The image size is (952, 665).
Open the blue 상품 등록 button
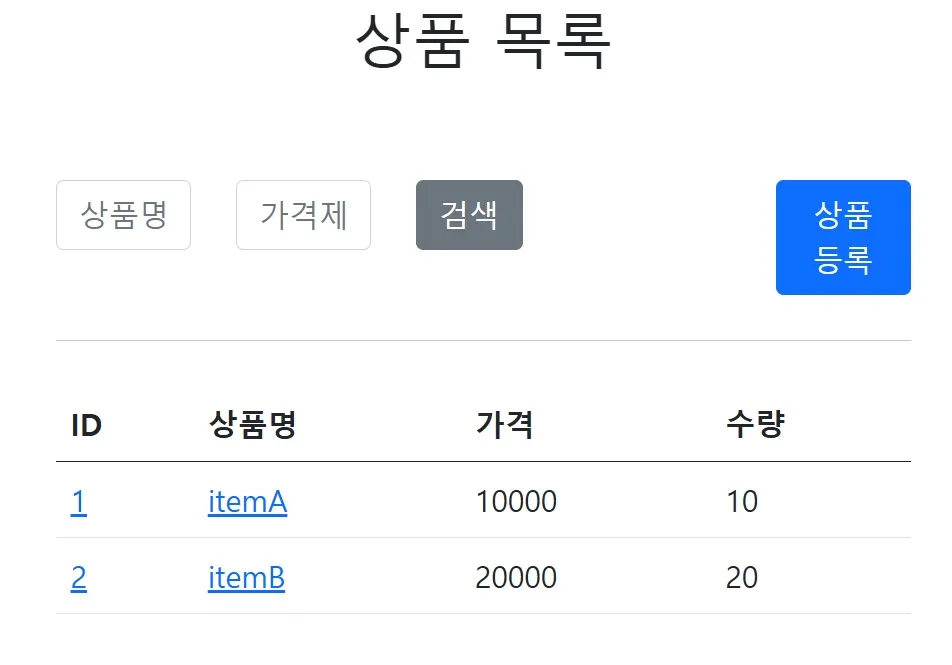pos(843,237)
